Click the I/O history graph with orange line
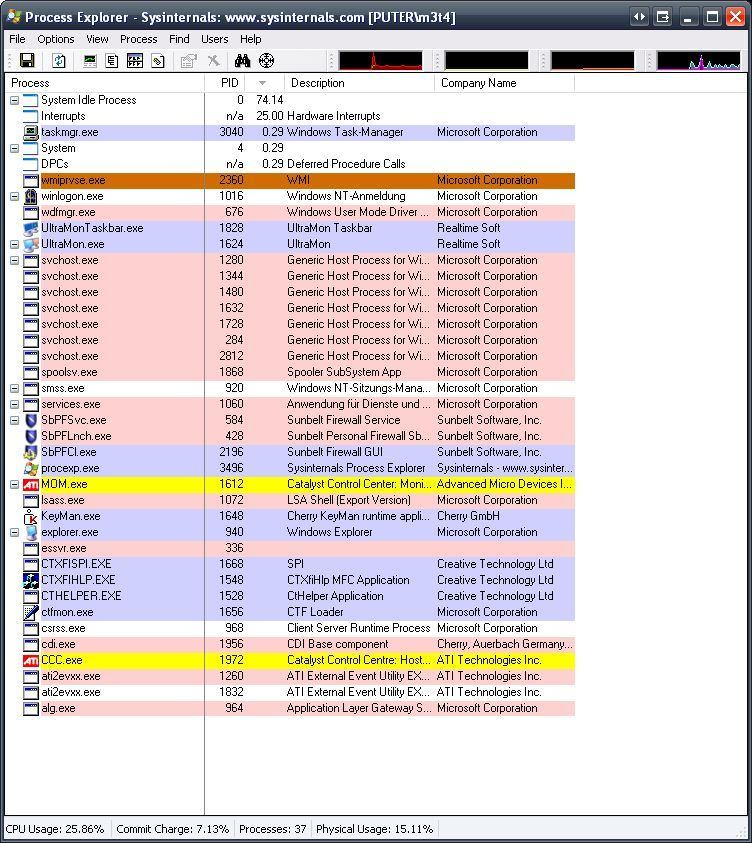 pyautogui.click(x=592, y=61)
